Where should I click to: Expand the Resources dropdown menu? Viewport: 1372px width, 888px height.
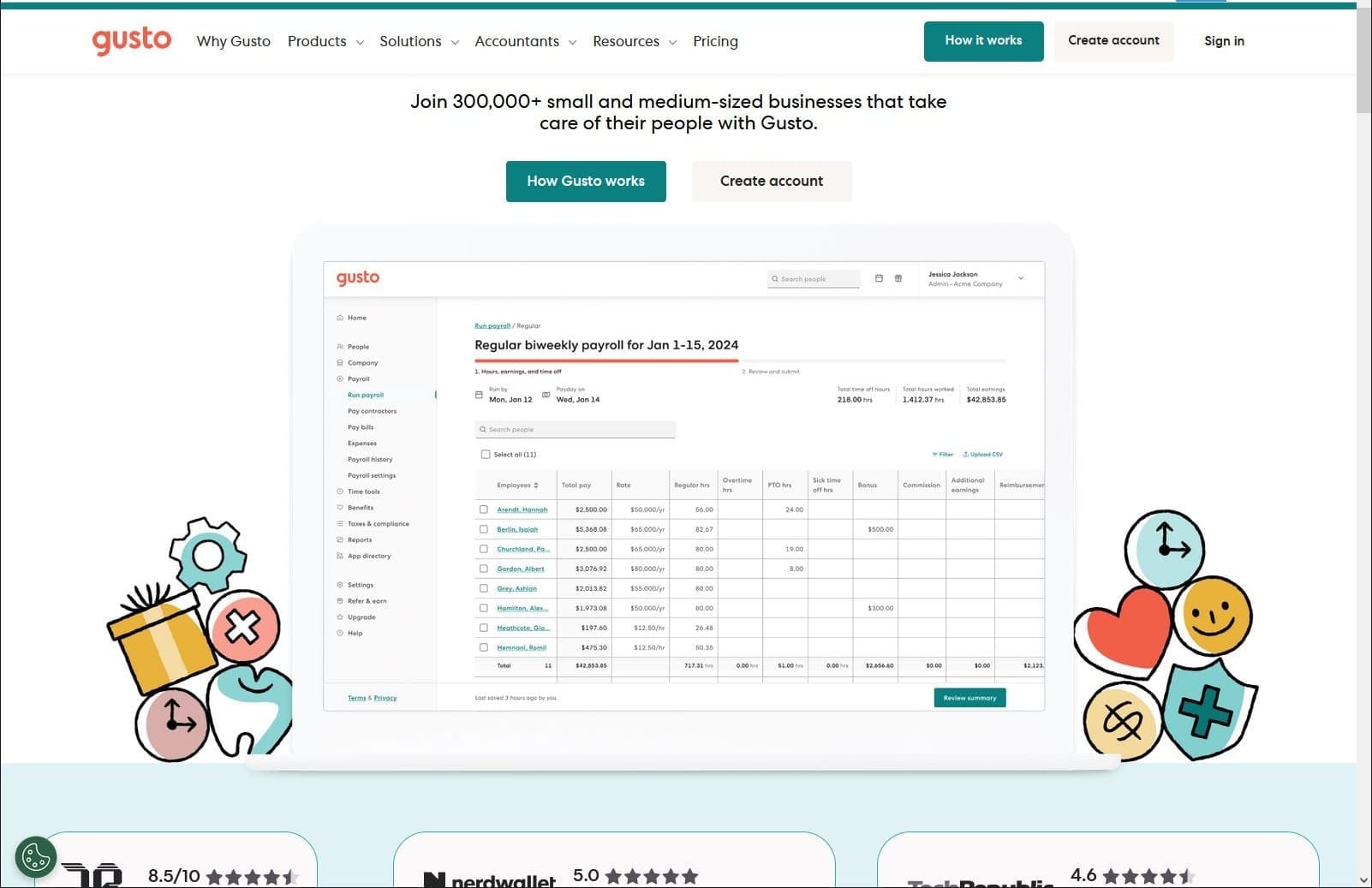point(635,41)
